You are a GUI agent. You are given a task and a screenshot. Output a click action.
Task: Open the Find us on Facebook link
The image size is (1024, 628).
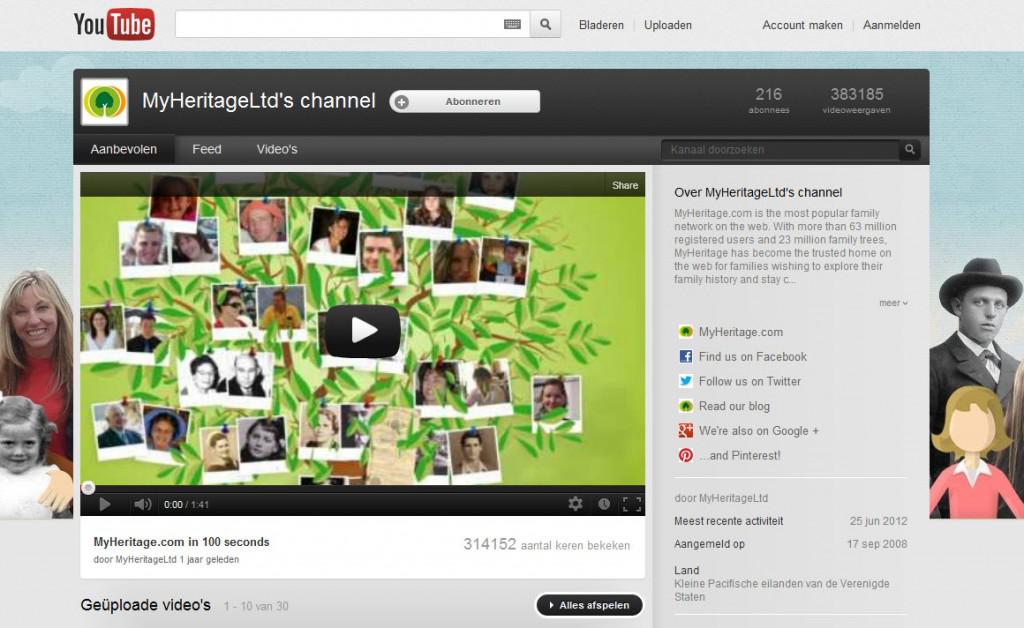tap(752, 357)
